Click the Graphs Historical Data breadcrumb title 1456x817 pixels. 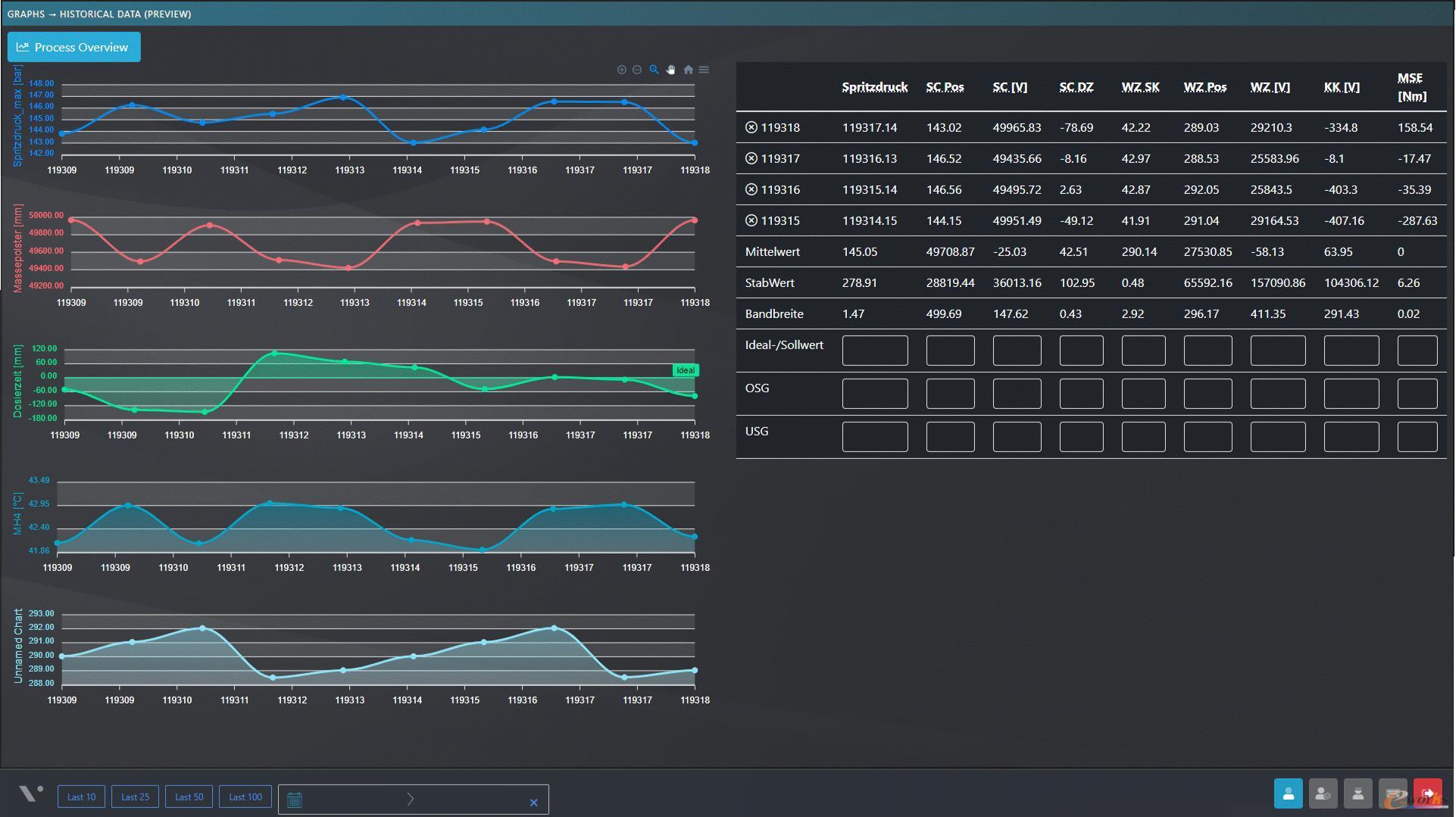coord(99,14)
